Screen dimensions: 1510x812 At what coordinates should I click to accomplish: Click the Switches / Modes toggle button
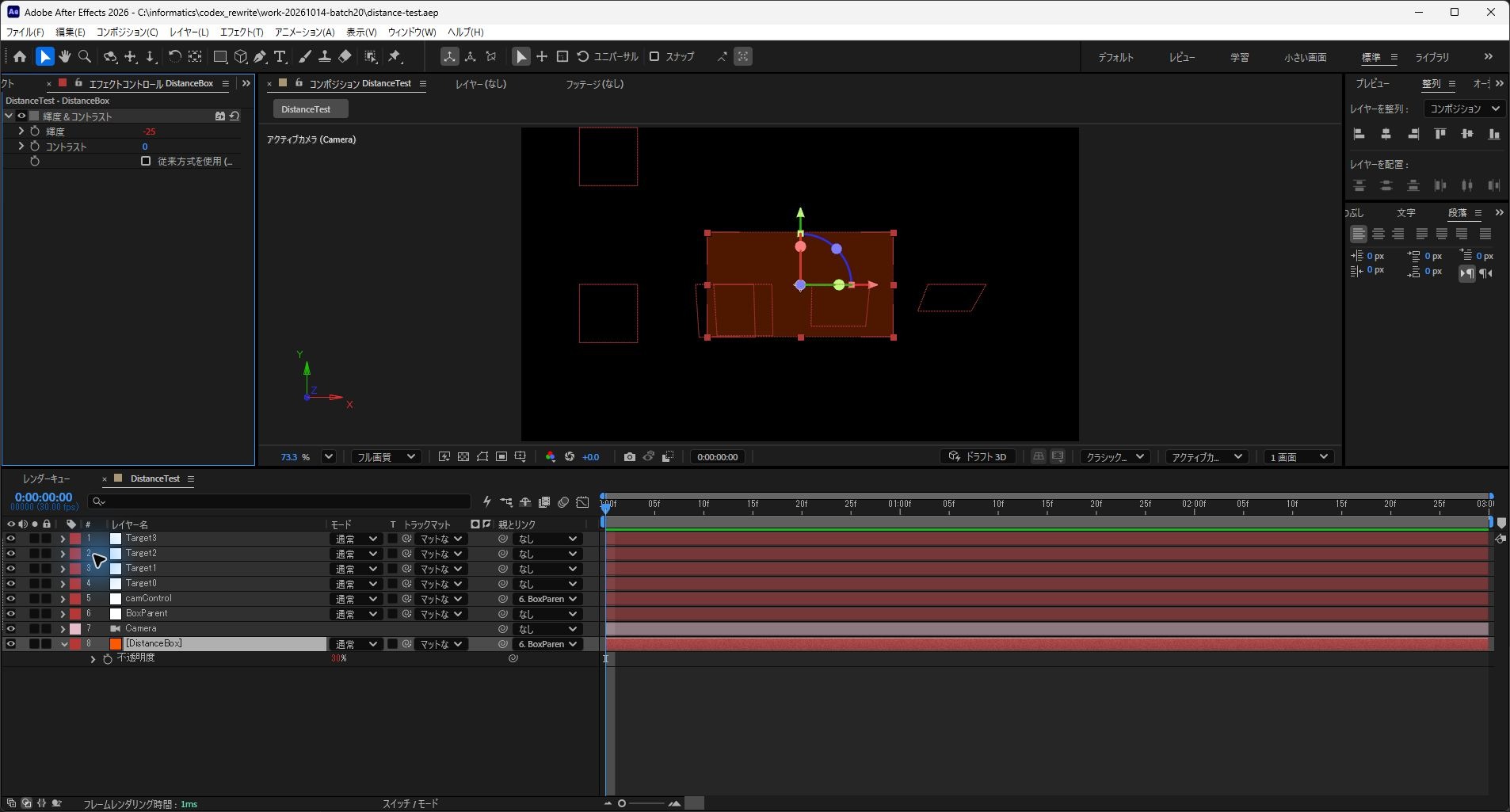(x=410, y=803)
